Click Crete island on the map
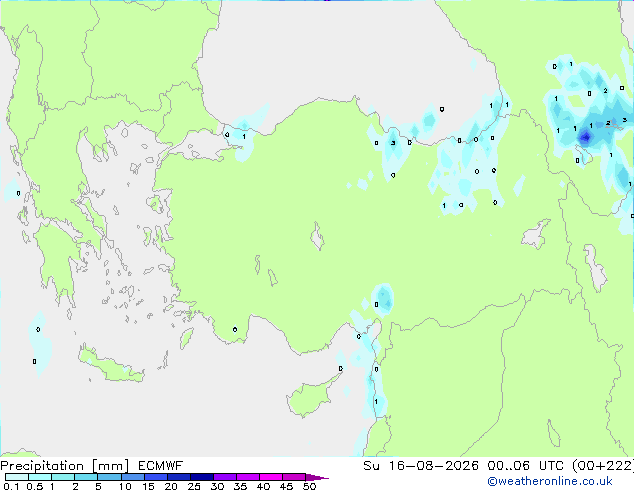The height and width of the screenshot is (490, 634). 110,364
